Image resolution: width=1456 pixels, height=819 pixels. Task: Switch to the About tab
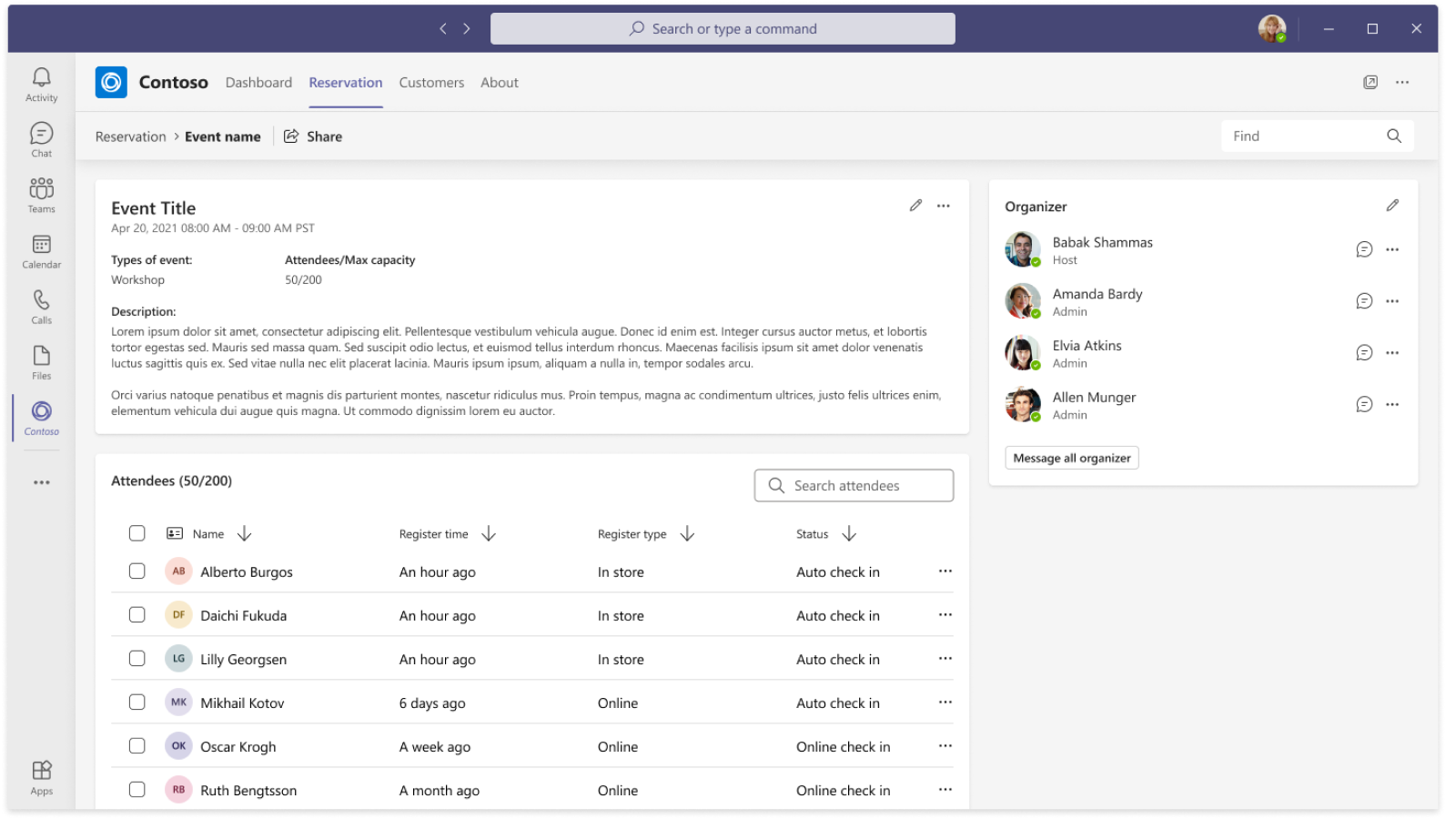coord(500,82)
